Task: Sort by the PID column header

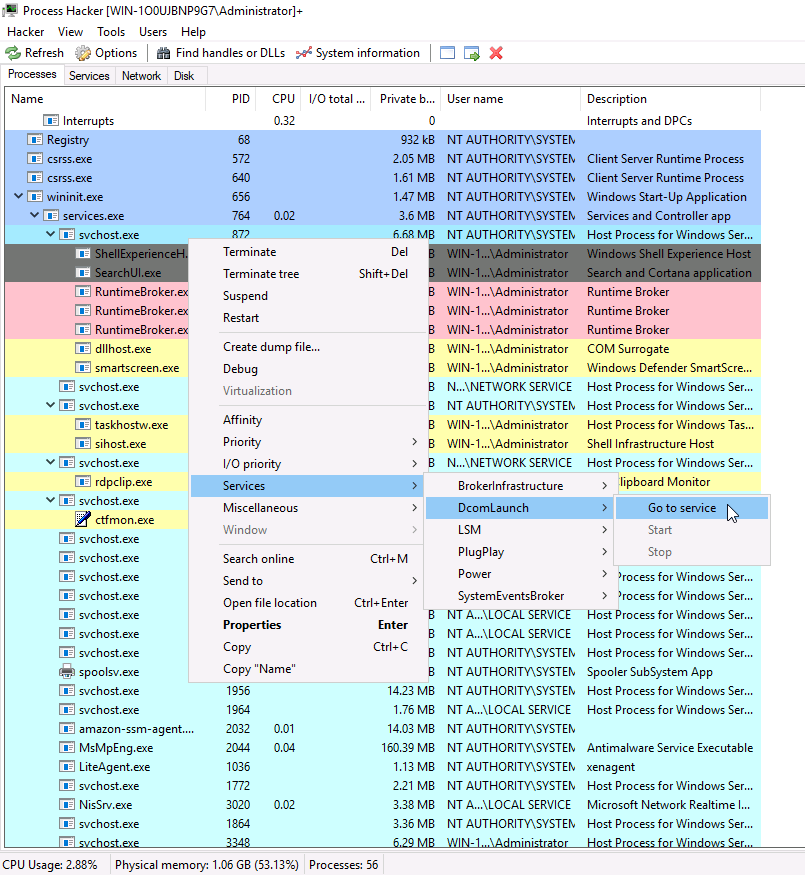Action: [231, 99]
